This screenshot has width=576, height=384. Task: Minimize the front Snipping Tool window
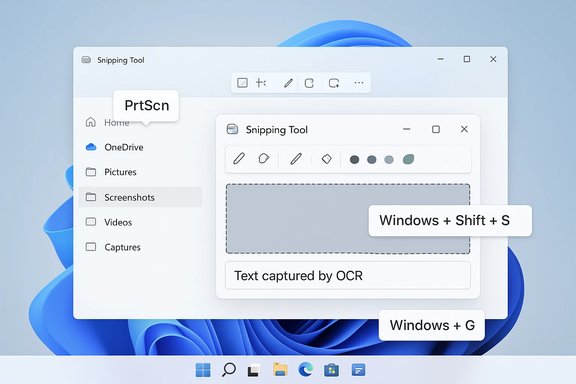pos(407,129)
